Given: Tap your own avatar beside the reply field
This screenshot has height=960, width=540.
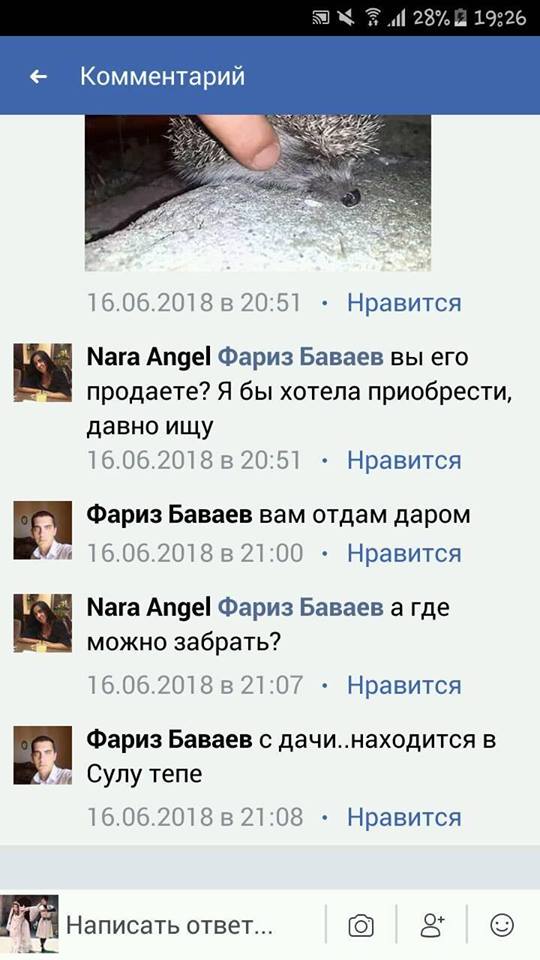Looking at the screenshot, I should click(29, 924).
